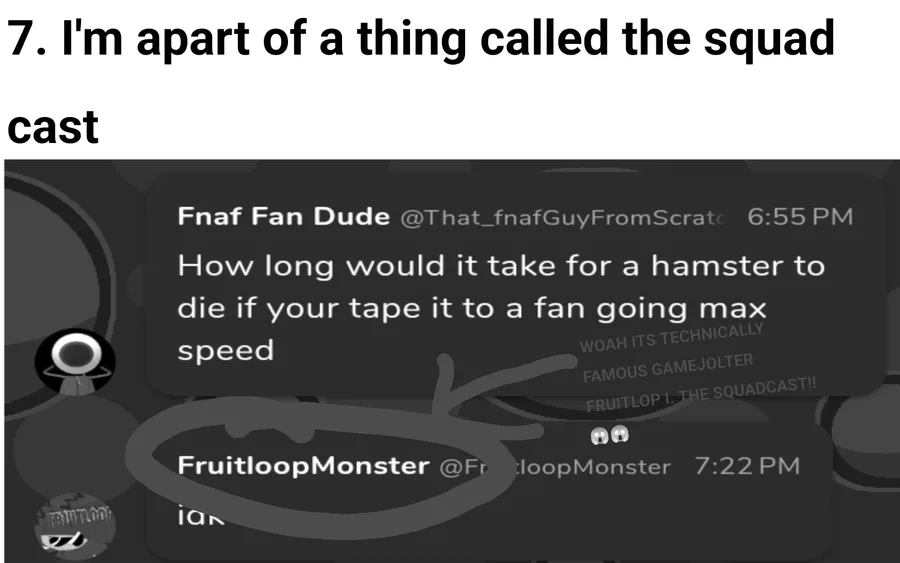Click the @FruitloopMonster handle text
Viewport: 900px width, 563px height.
(x=555, y=467)
